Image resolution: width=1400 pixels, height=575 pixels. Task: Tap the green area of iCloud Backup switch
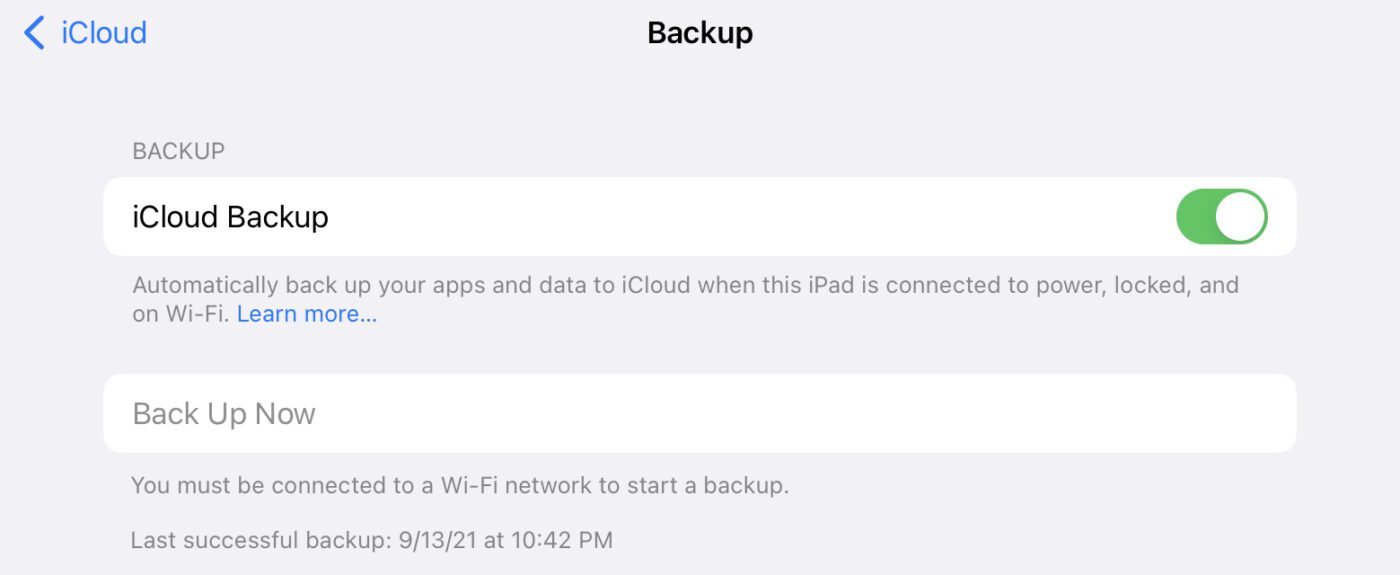pos(1196,217)
